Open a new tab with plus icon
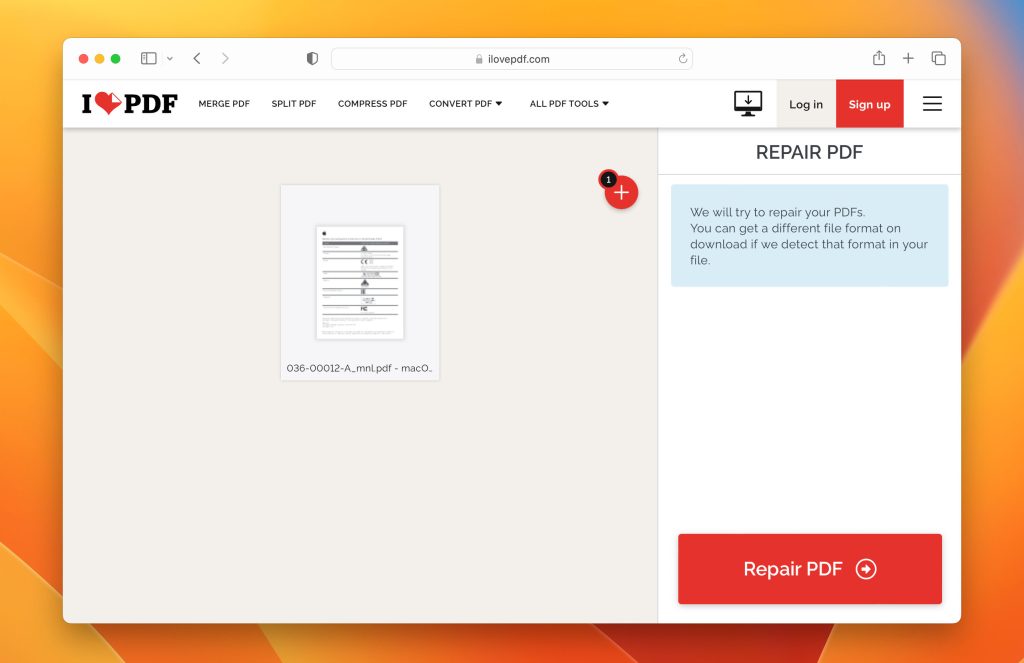The height and width of the screenshot is (663, 1024). tap(908, 58)
